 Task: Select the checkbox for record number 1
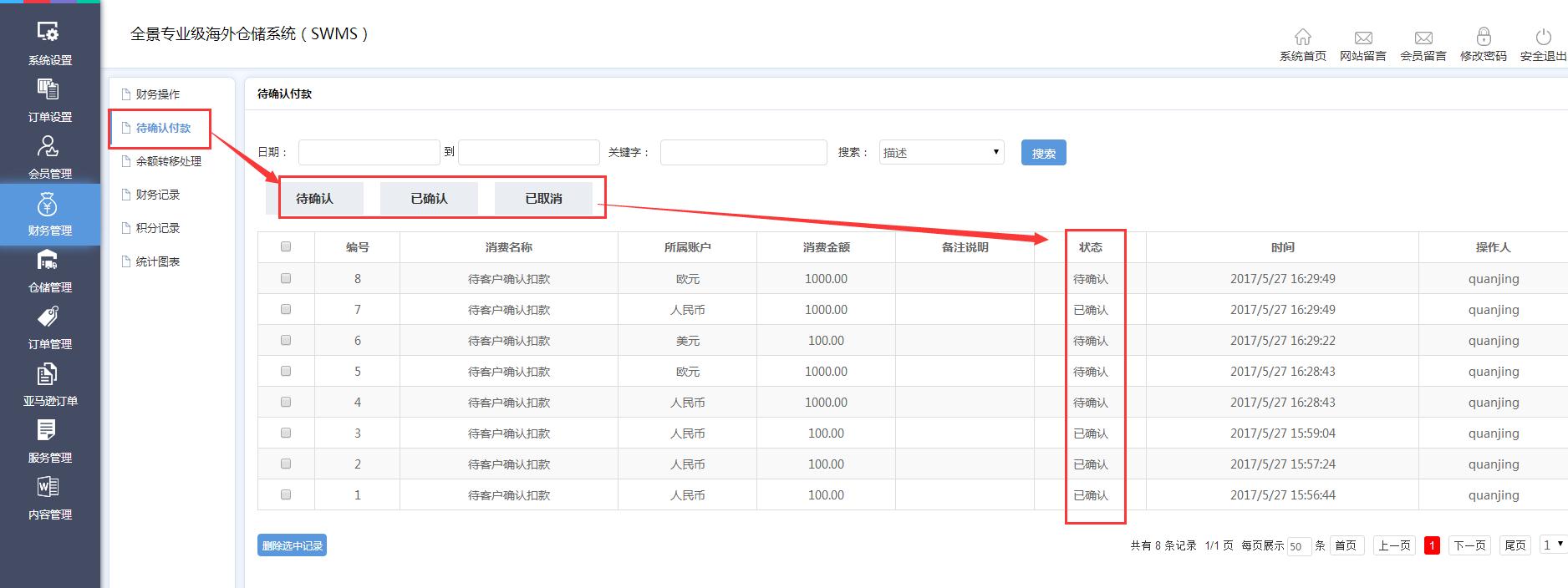point(286,494)
